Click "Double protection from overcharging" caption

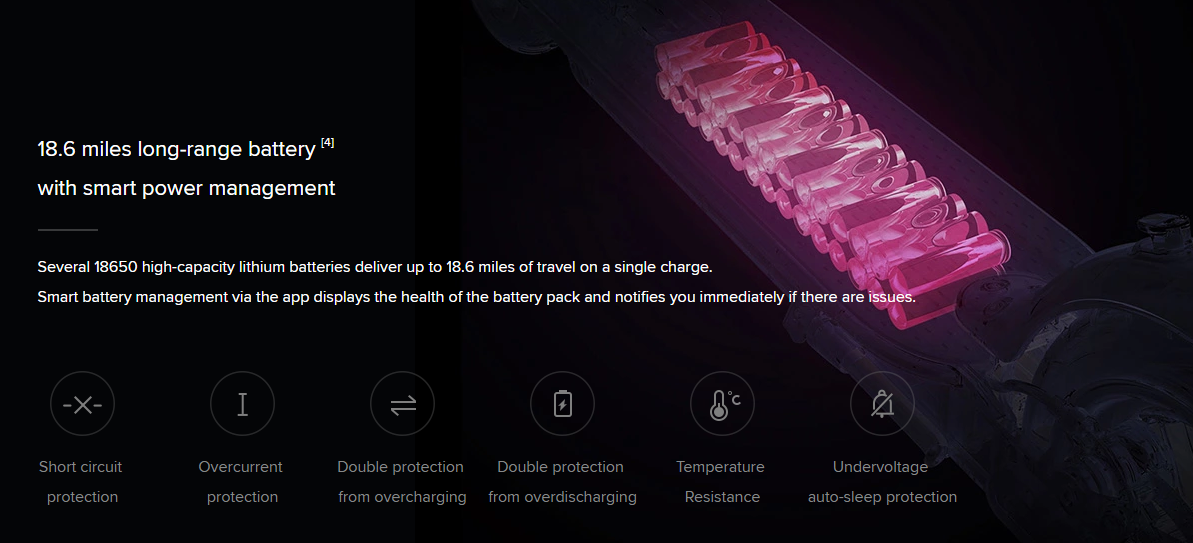[402, 482]
